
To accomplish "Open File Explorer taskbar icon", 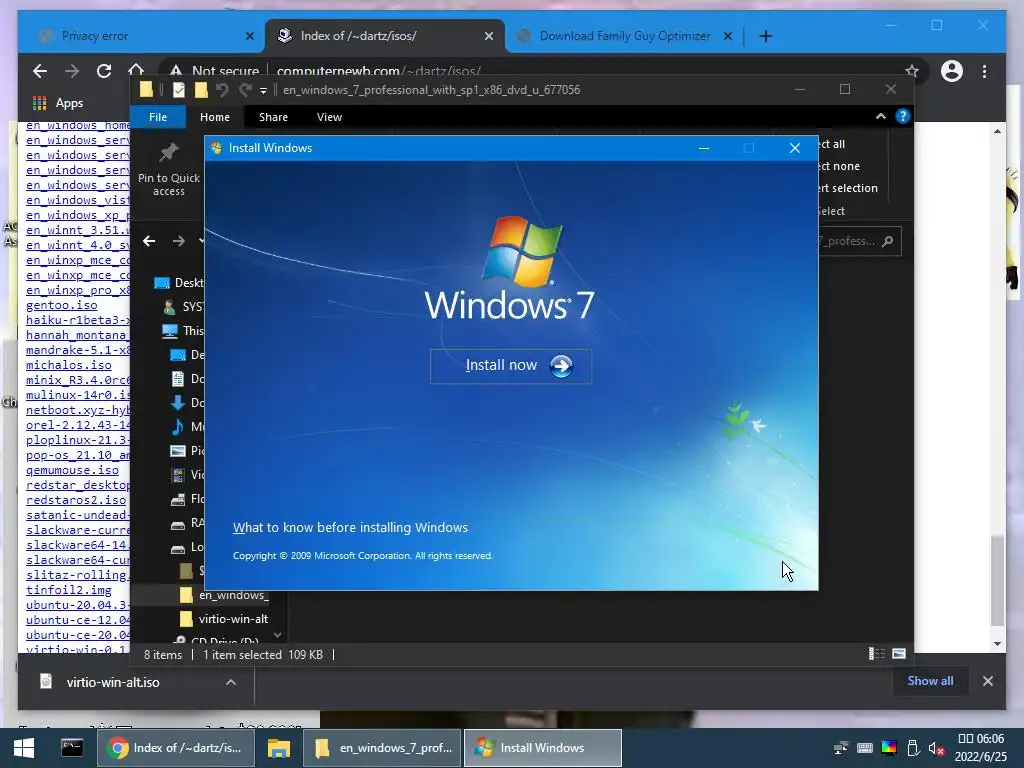I will 279,748.
